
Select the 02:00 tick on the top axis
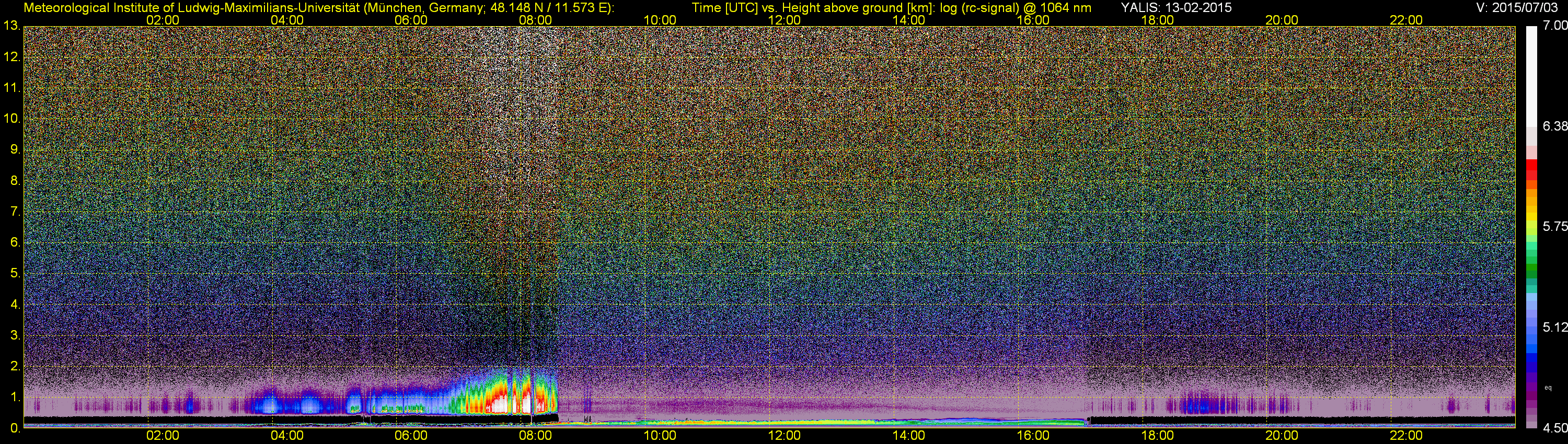[163, 20]
